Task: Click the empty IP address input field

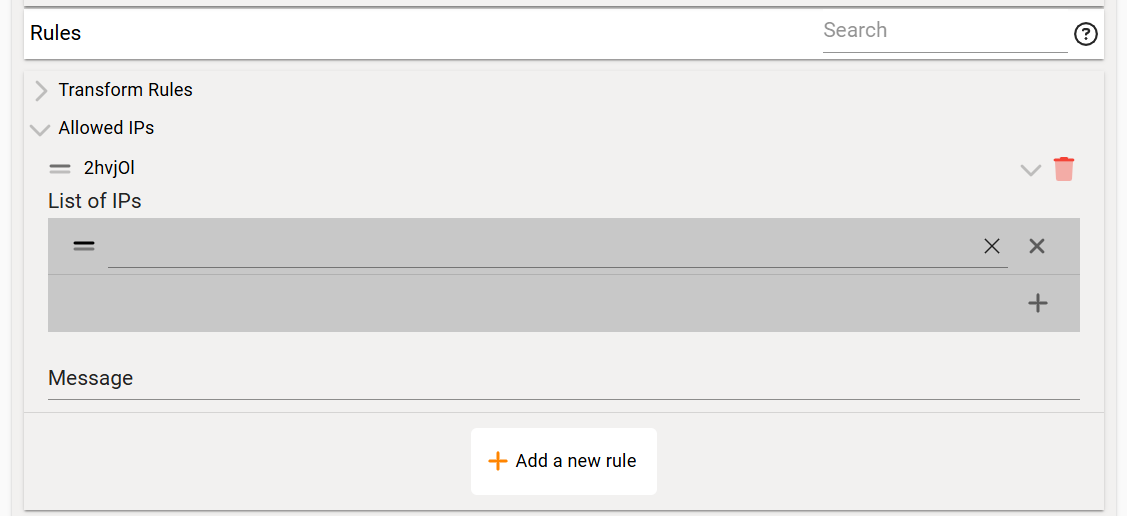Action: click(x=540, y=247)
